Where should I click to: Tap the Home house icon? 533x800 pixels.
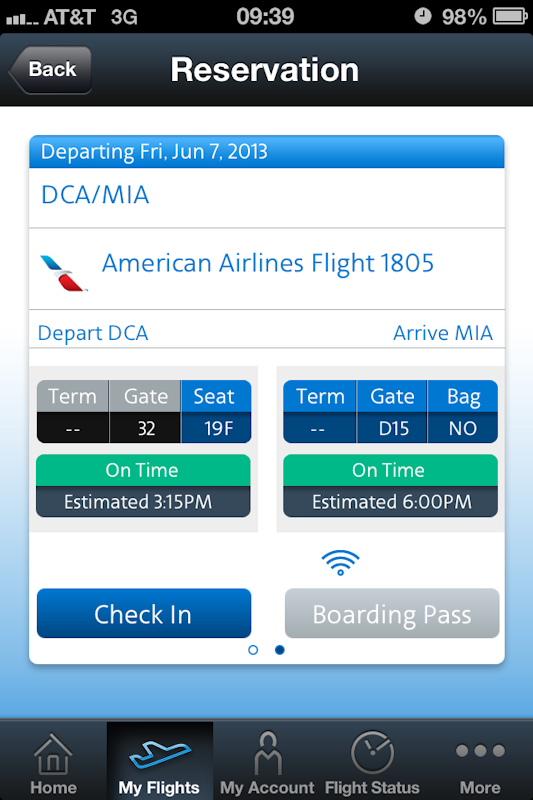pos(53,754)
